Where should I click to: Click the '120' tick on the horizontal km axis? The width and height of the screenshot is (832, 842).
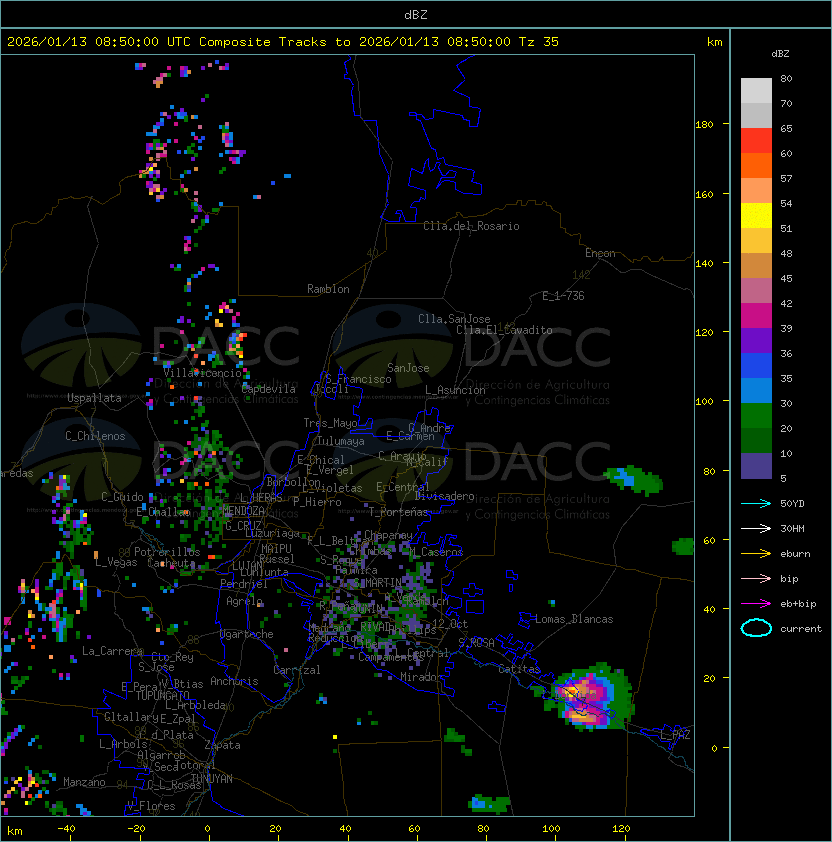(x=621, y=829)
